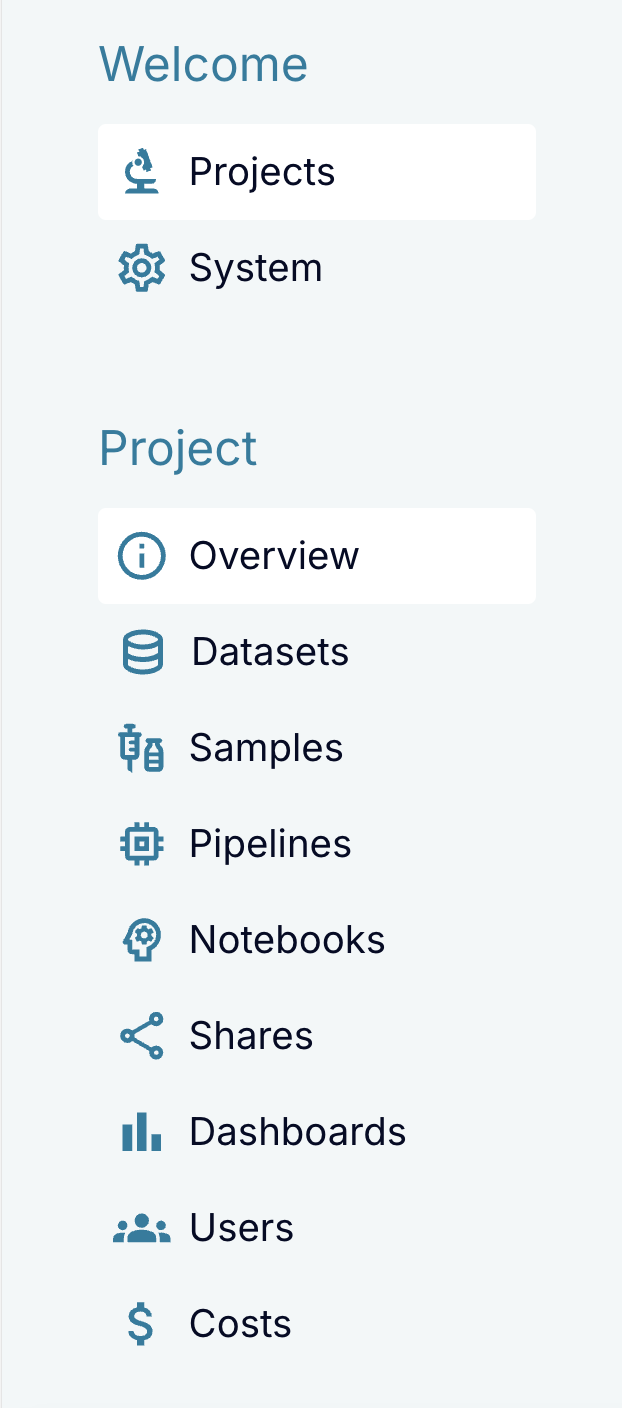Screen dimensions: 622x1408
Task: Click the dollar sign Costs icon
Action: (141, 1324)
